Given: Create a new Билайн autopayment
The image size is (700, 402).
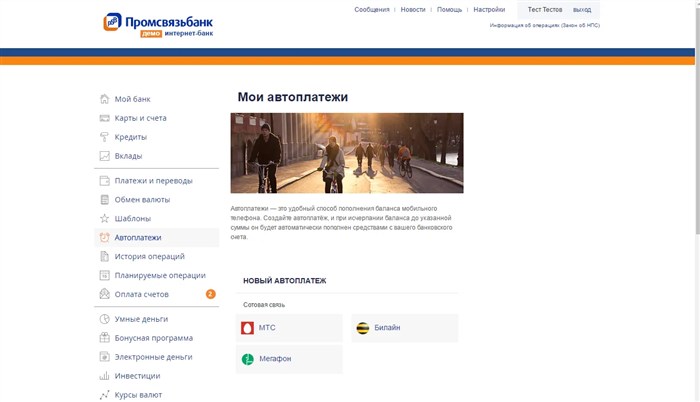Looking at the screenshot, I should tap(405, 328).
